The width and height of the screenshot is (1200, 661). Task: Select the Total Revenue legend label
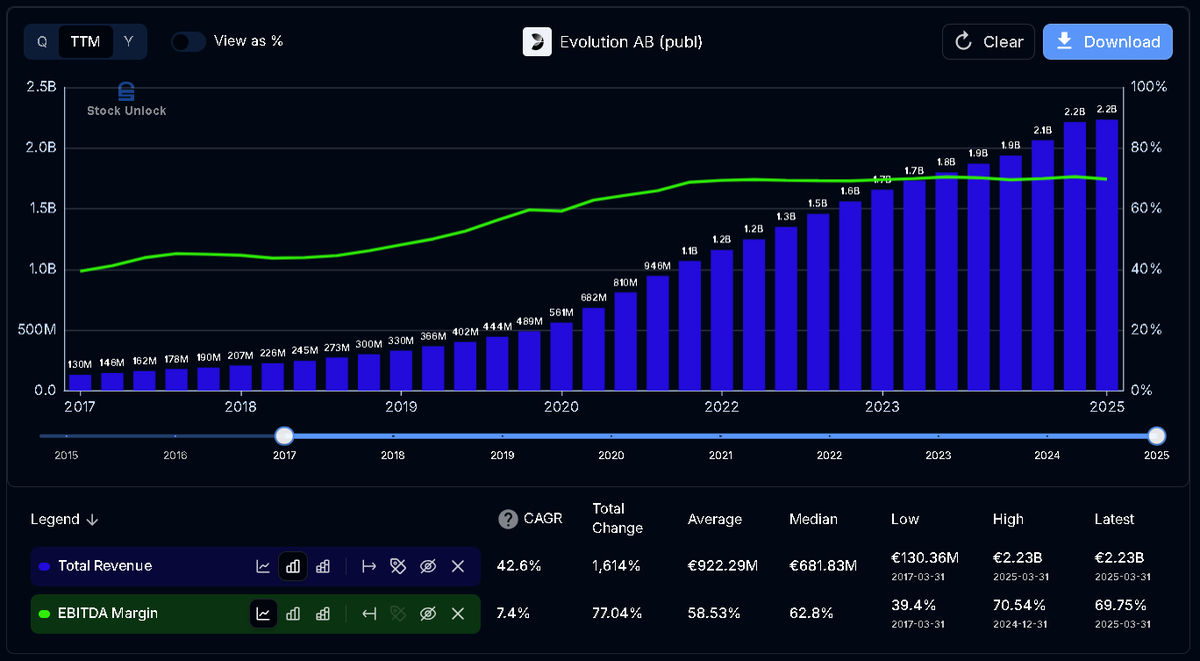point(105,566)
